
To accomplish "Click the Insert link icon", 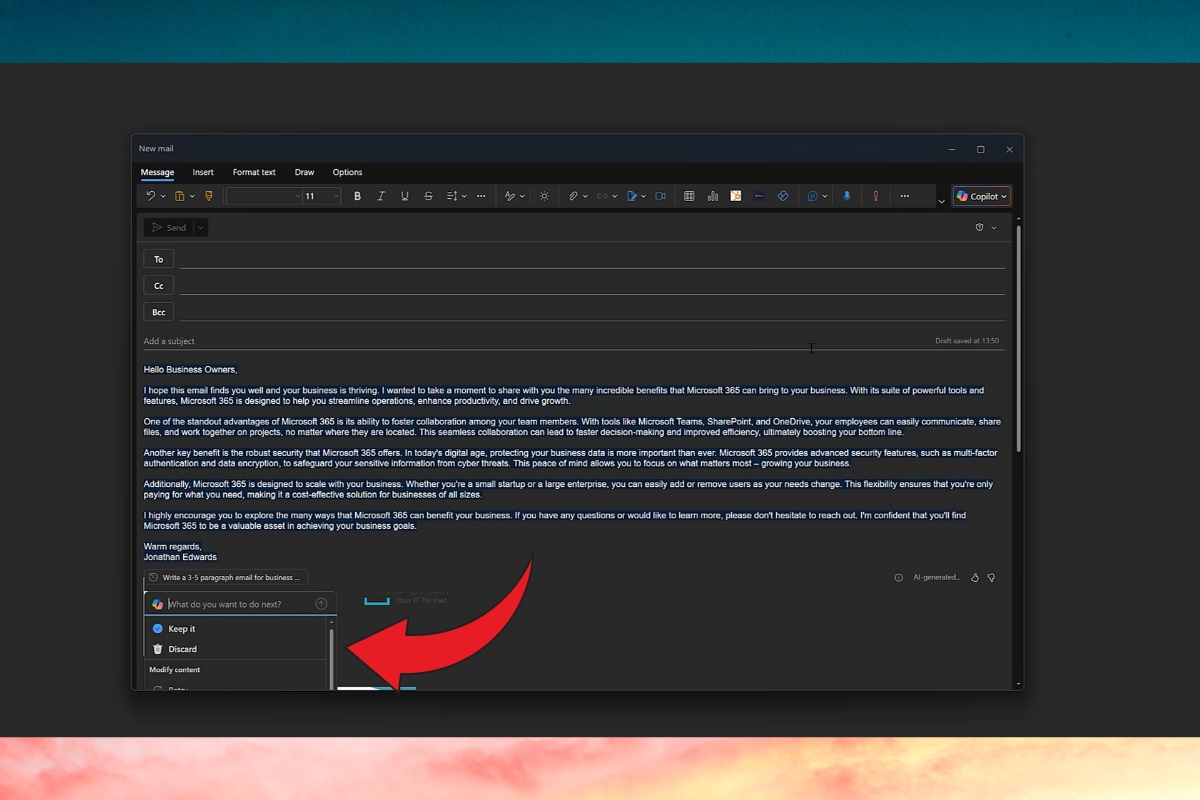I will pyautogui.click(x=602, y=196).
